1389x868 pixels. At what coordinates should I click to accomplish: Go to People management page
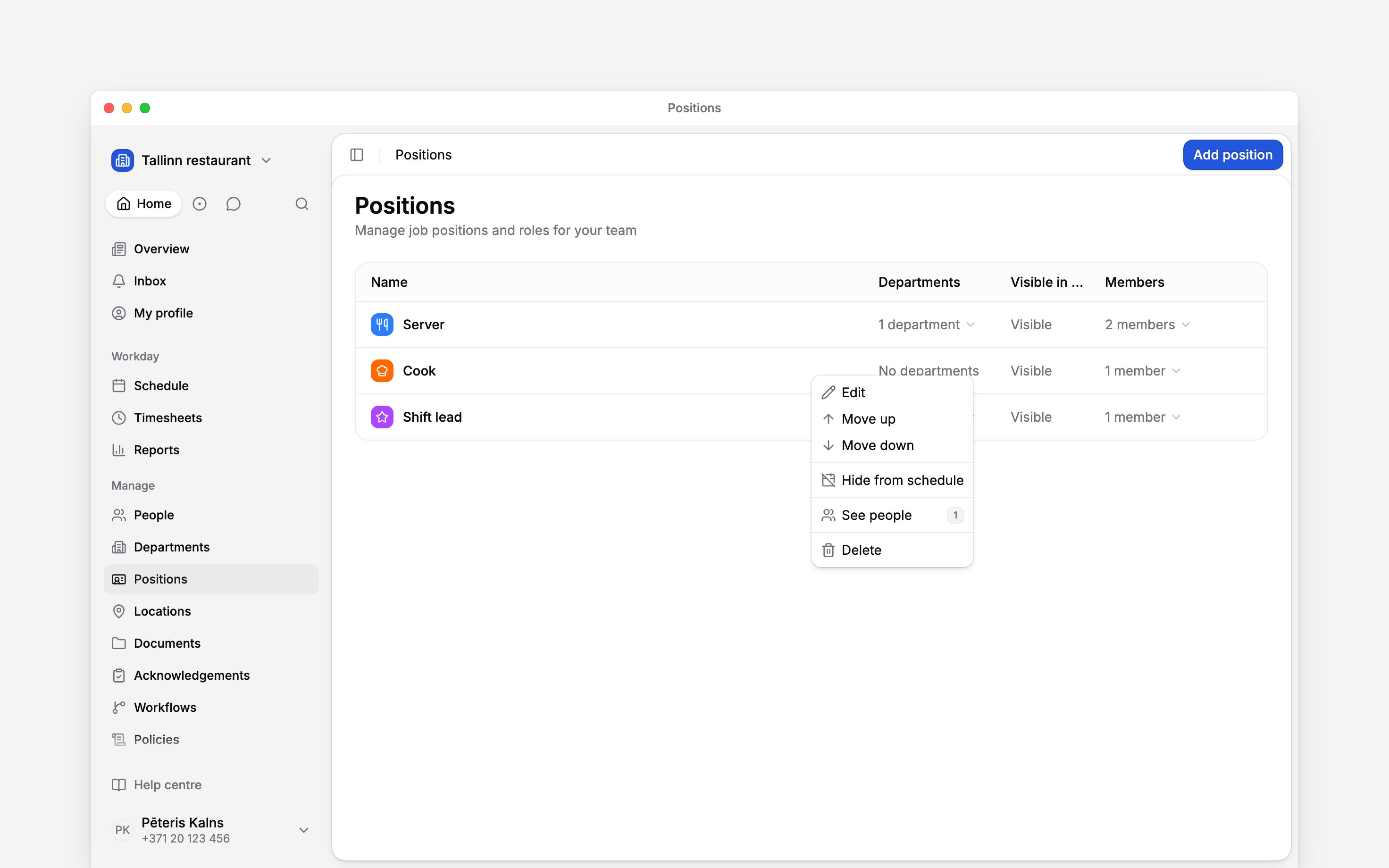211,515
